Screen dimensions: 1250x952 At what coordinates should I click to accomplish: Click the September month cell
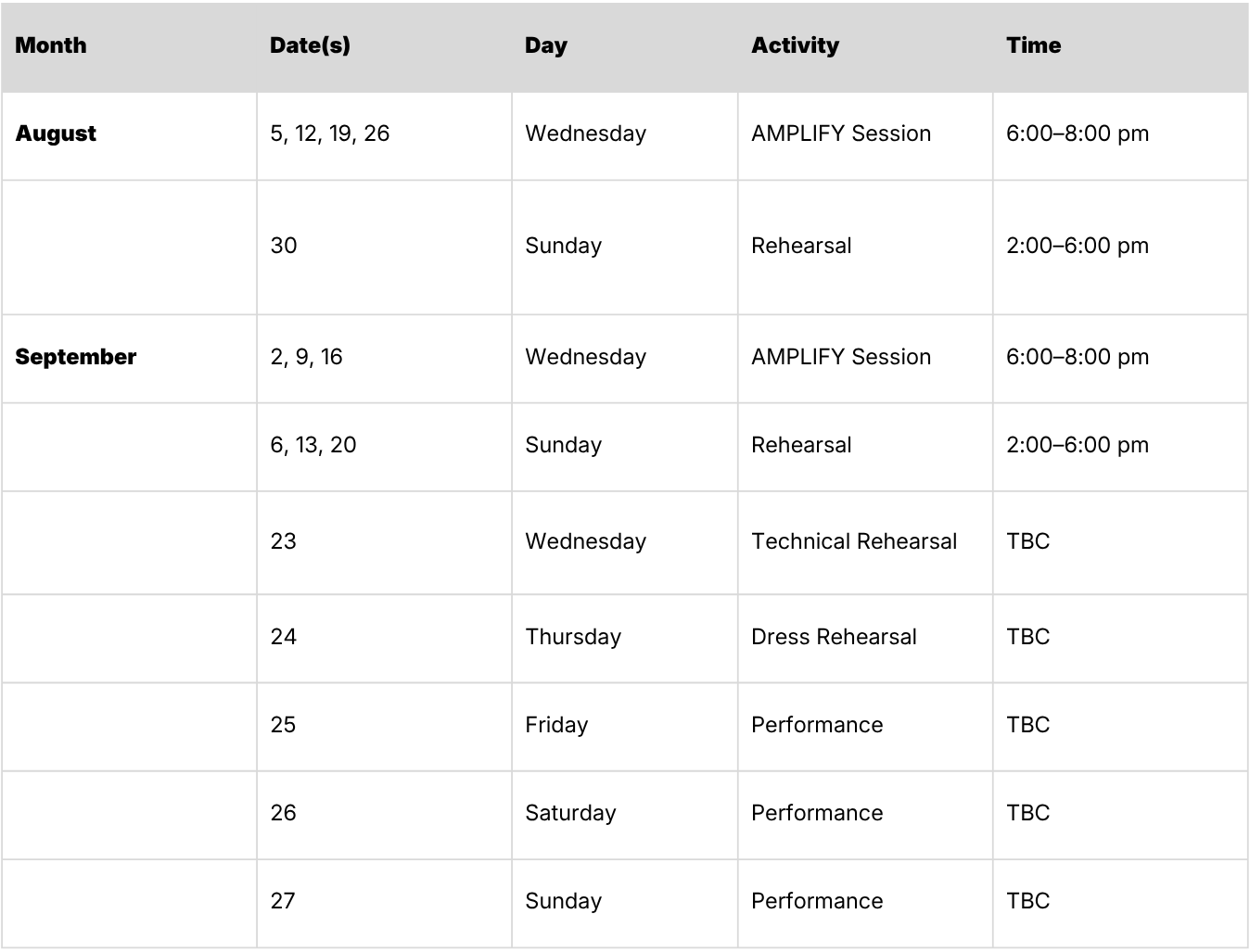pyautogui.click(x=129, y=358)
